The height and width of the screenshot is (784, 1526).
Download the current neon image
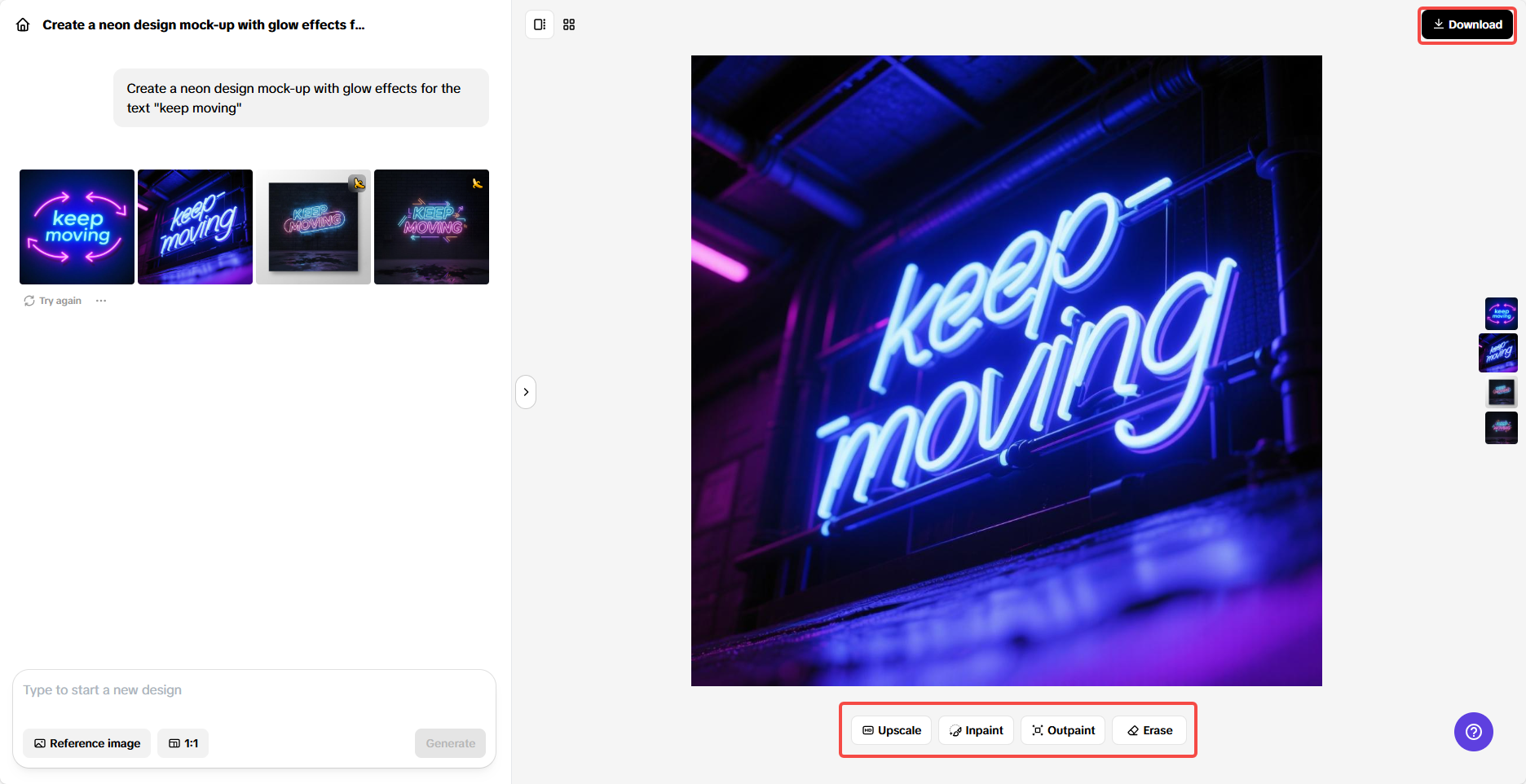coord(1466,24)
